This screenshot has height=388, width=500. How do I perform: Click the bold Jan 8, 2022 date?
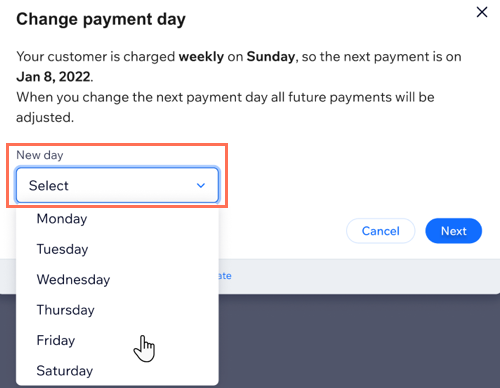click(54, 77)
